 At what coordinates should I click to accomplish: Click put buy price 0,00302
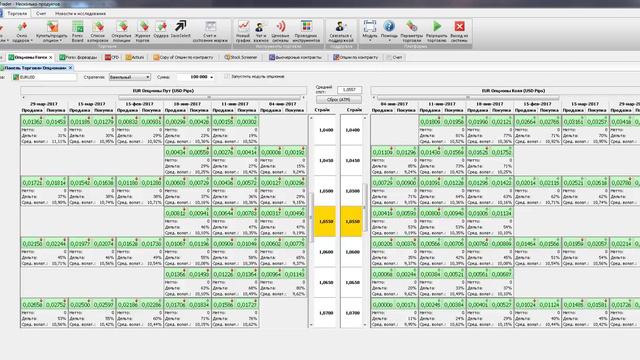(247, 122)
